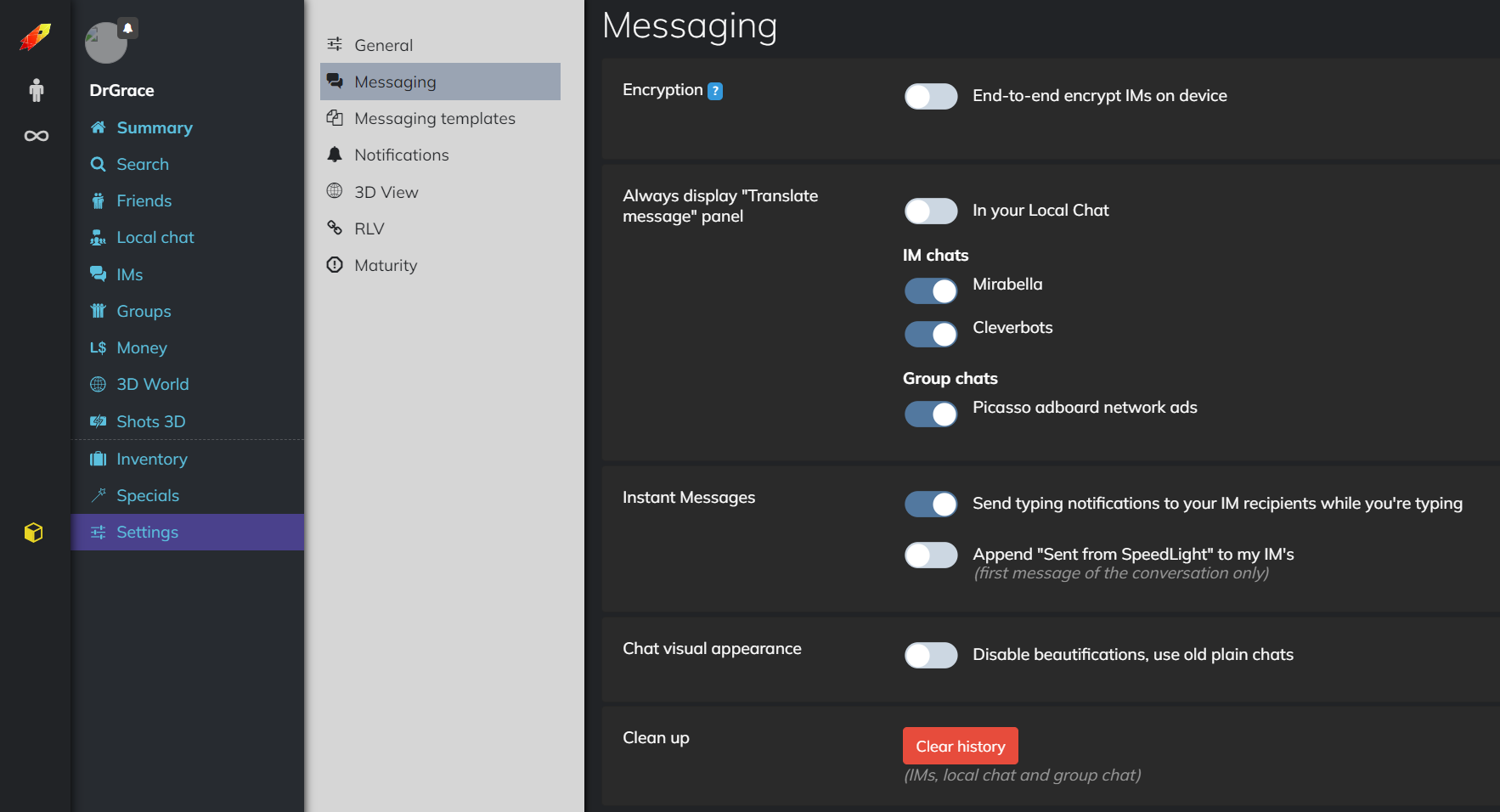Open the Notifications settings section
This screenshot has height=812, width=1500.
(x=440, y=155)
